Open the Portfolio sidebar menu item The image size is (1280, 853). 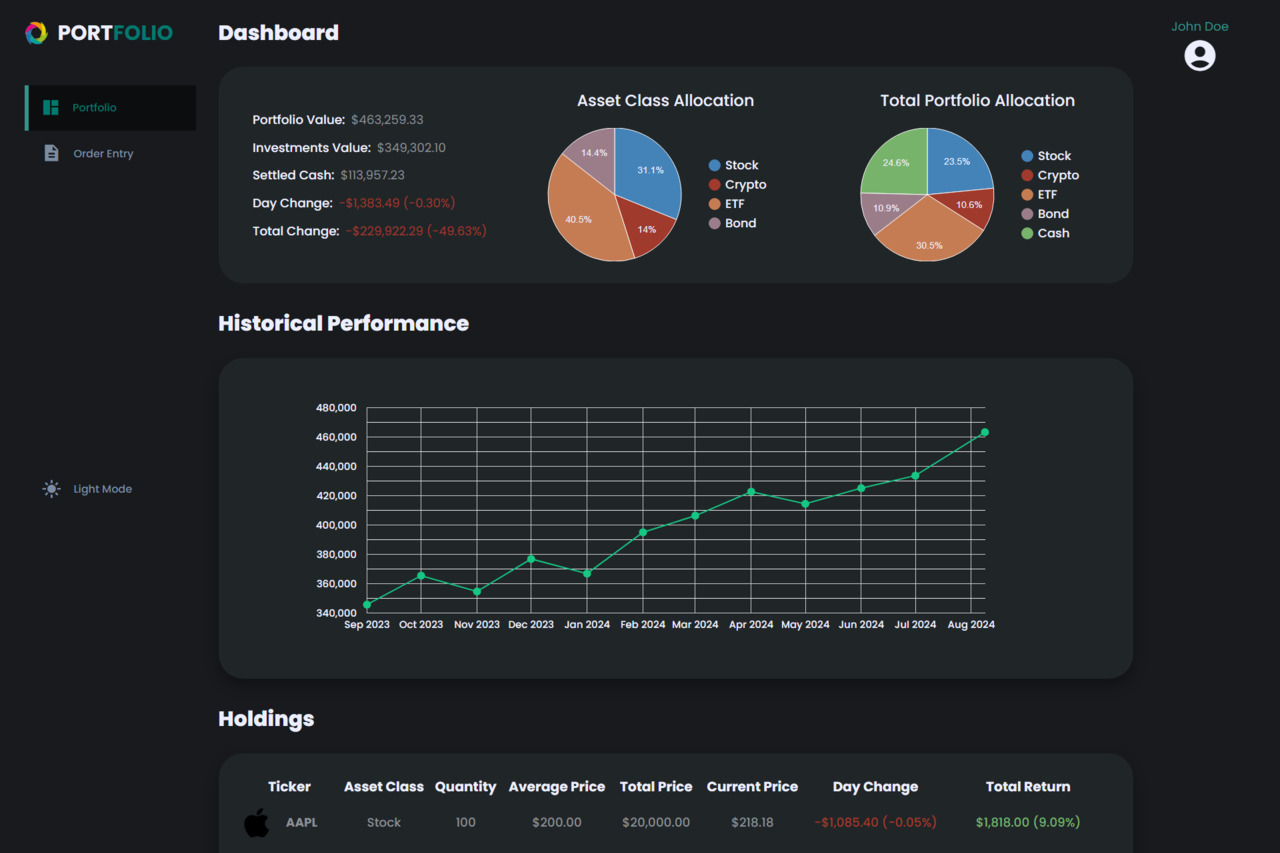111,107
